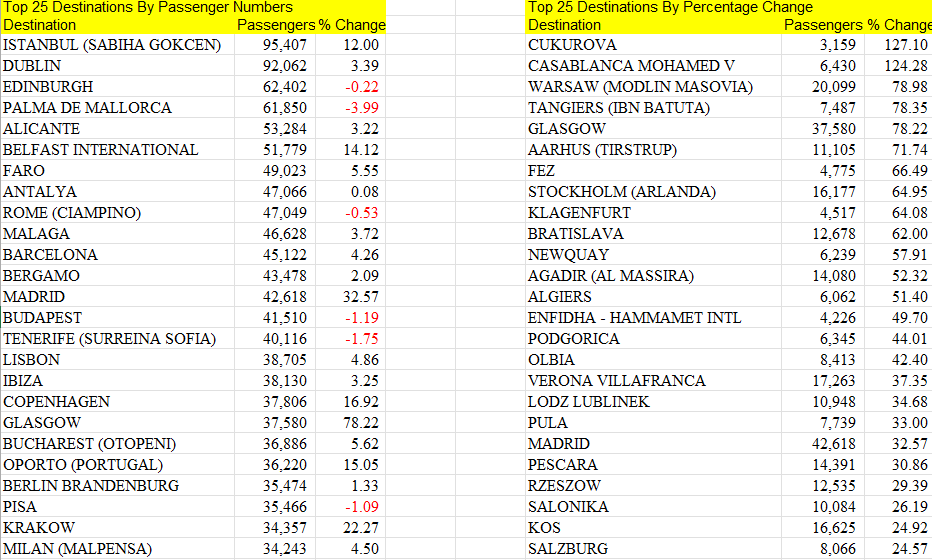Click the PESCARA destination cell
This screenshot has width=932, height=560.
point(653,465)
